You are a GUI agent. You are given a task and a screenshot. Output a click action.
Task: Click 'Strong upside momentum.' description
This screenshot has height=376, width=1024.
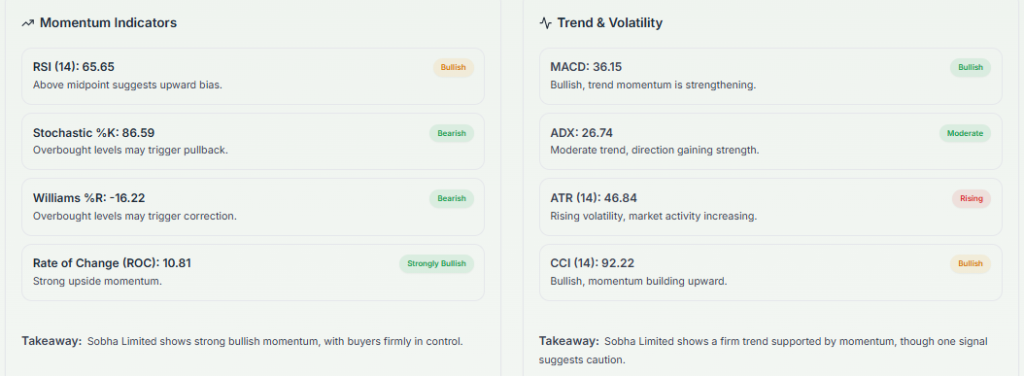coord(97,281)
